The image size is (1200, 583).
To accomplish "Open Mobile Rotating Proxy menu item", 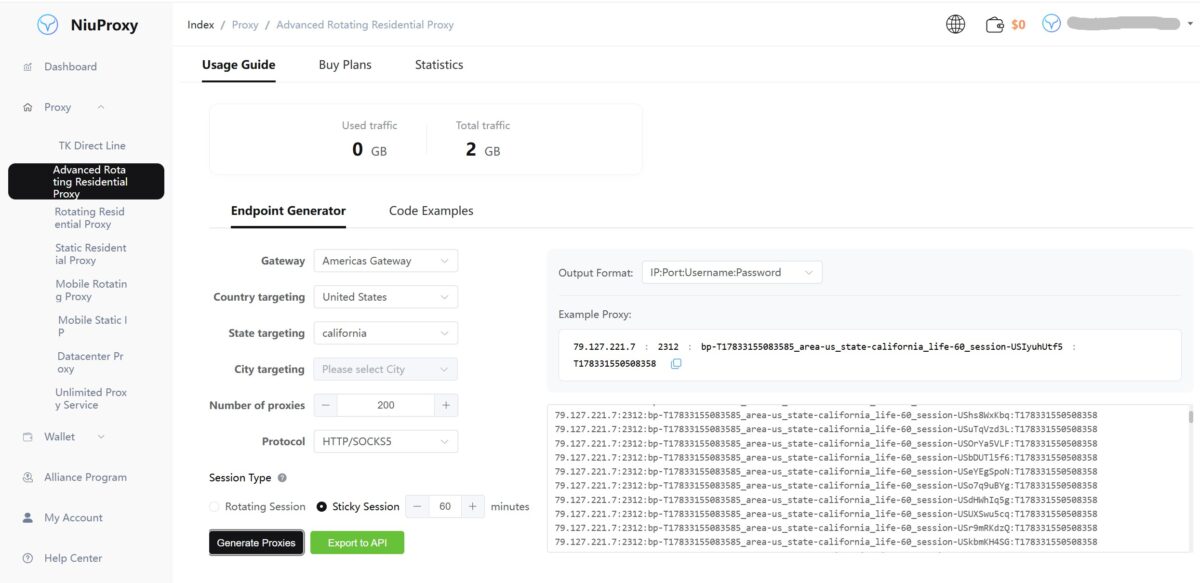I will click(x=91, y=290).
